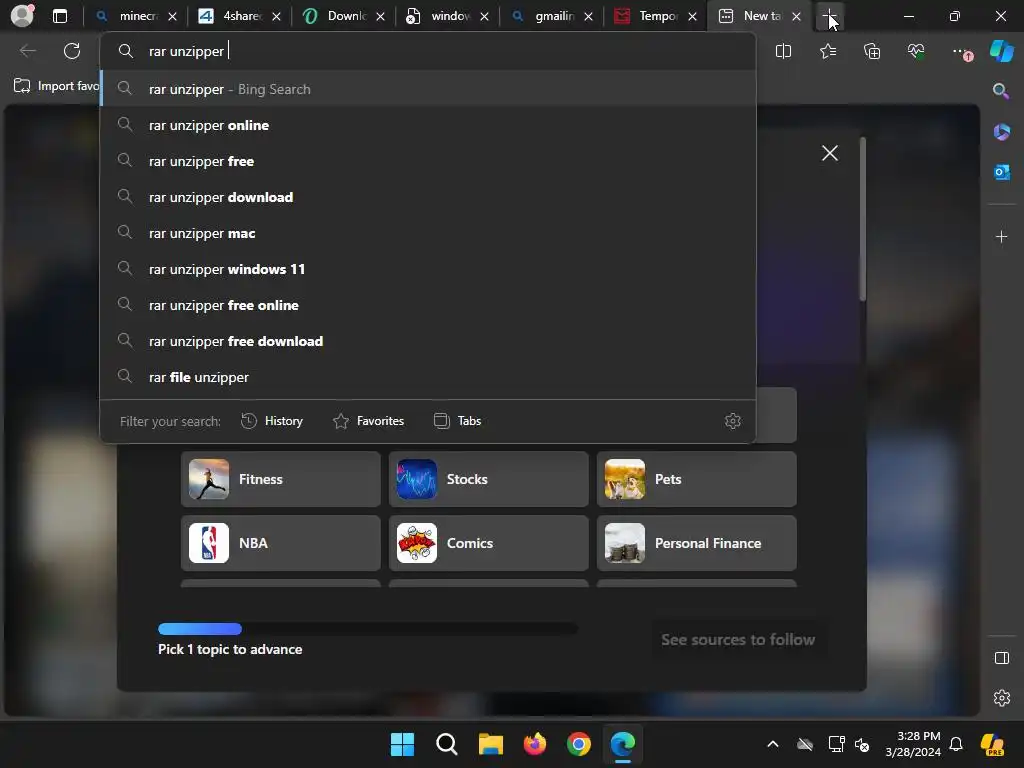Open File Explorer from taskbar
This screenshot has height=768, width=1024.
[490, 744]
